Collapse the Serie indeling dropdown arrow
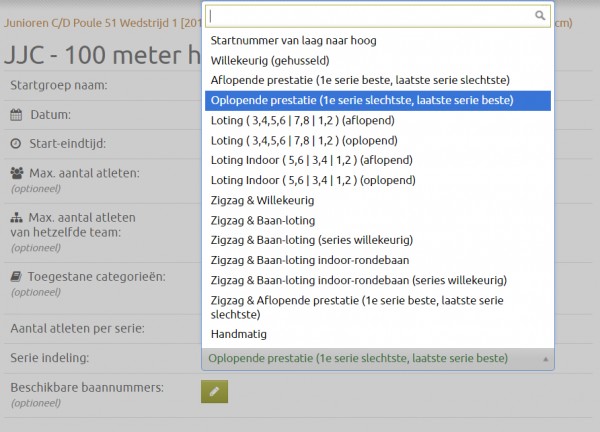Image resolution: width=600 pixels, height=432 pixels. (x=545, y=358)
